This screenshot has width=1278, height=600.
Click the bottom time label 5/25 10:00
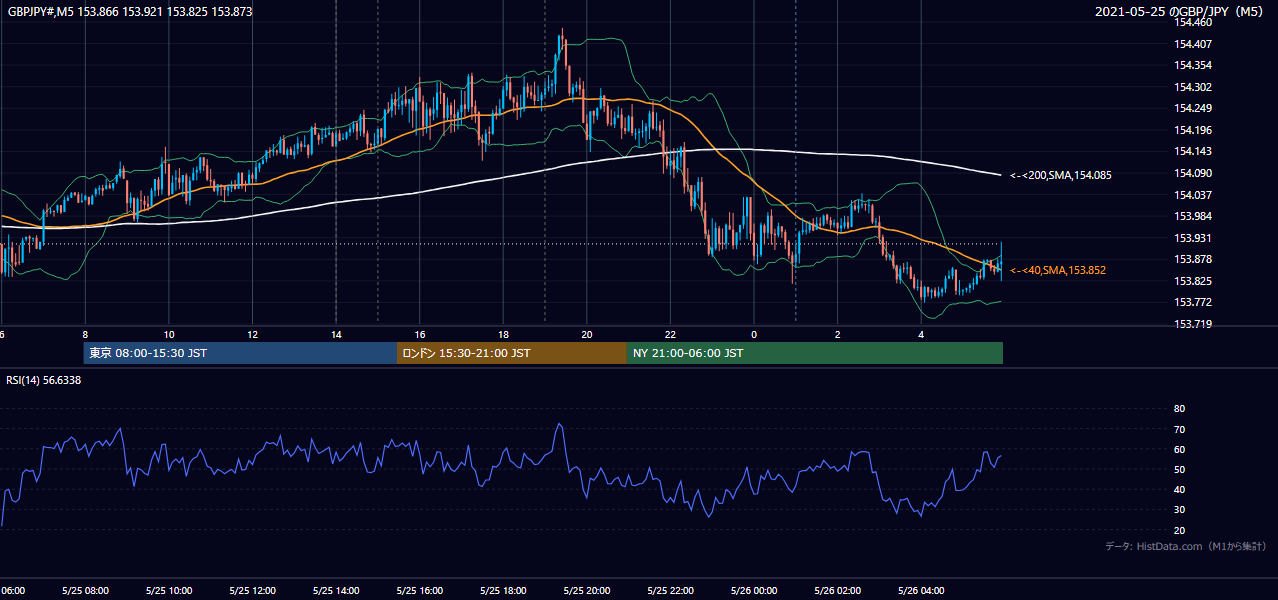169,591
